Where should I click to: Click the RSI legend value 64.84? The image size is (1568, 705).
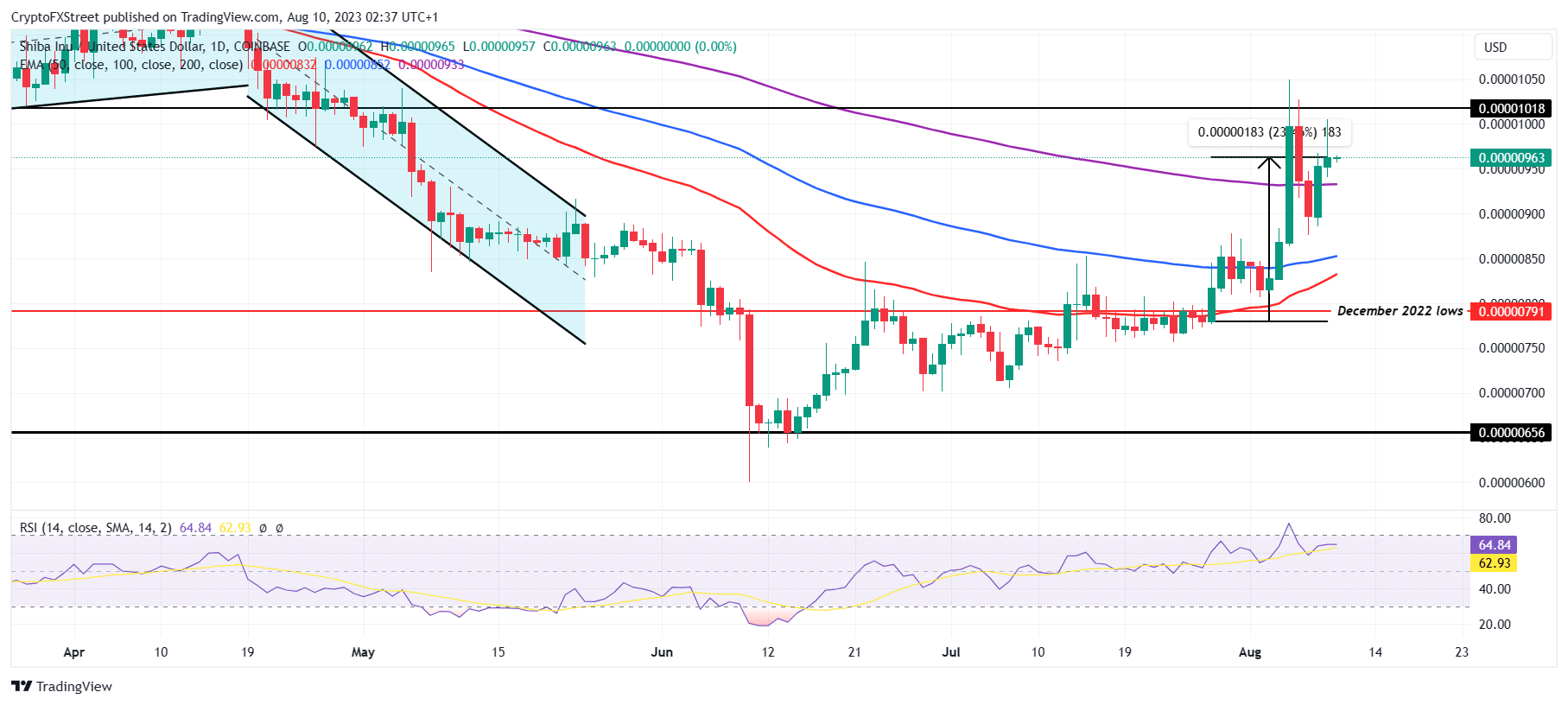tap(195, 528)
